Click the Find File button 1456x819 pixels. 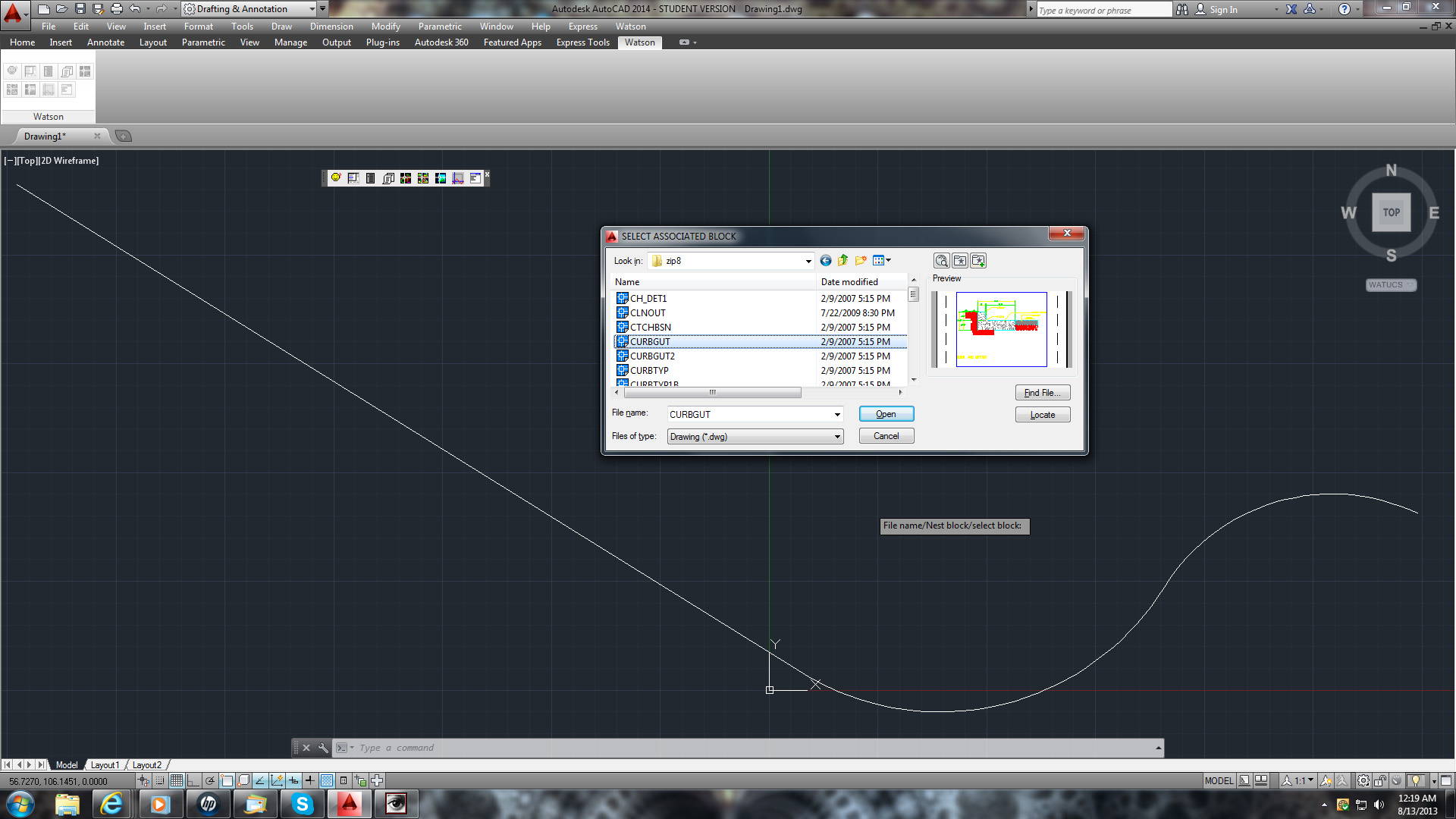1042,393
